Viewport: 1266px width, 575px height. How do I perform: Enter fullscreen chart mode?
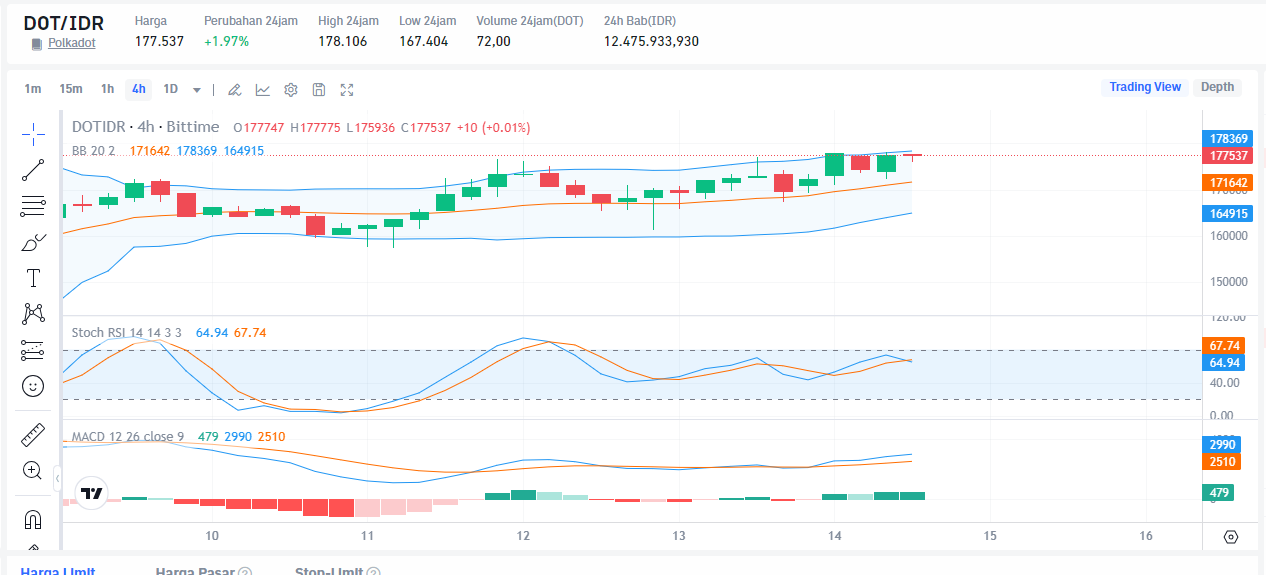click(x=347, y=89)
